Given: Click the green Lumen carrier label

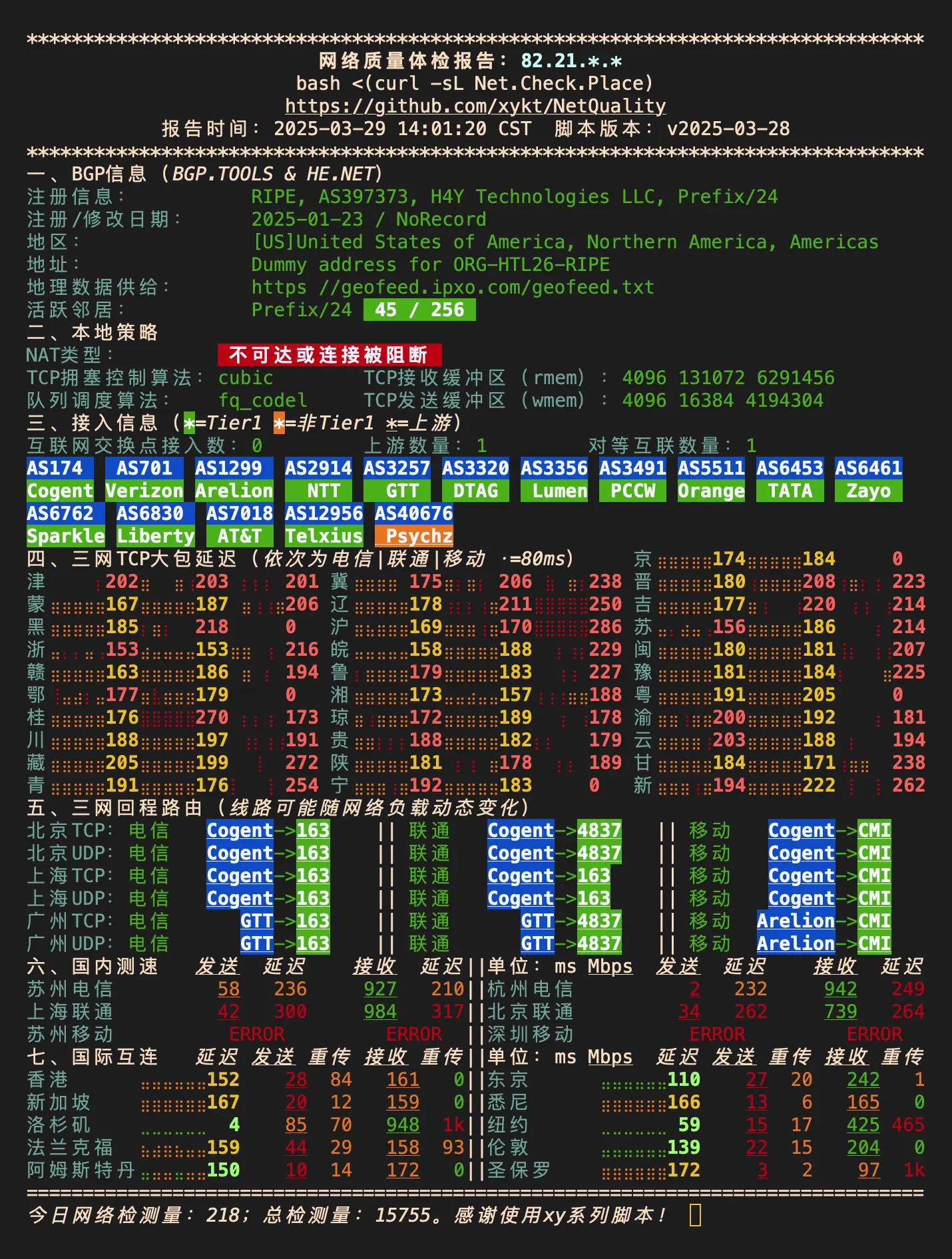Looking at the screenshot, I should (x=554, y=491).
